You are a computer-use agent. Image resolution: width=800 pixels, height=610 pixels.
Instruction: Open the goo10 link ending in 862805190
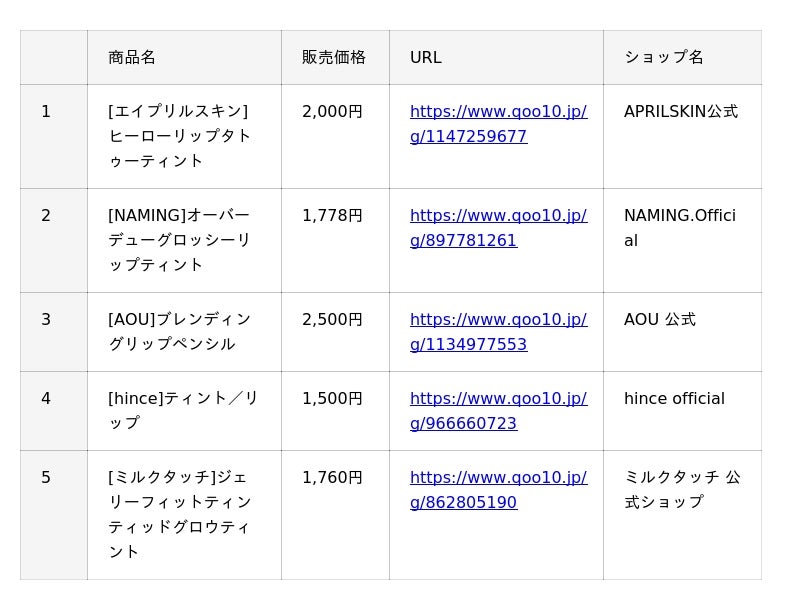[x=498, y=490]
